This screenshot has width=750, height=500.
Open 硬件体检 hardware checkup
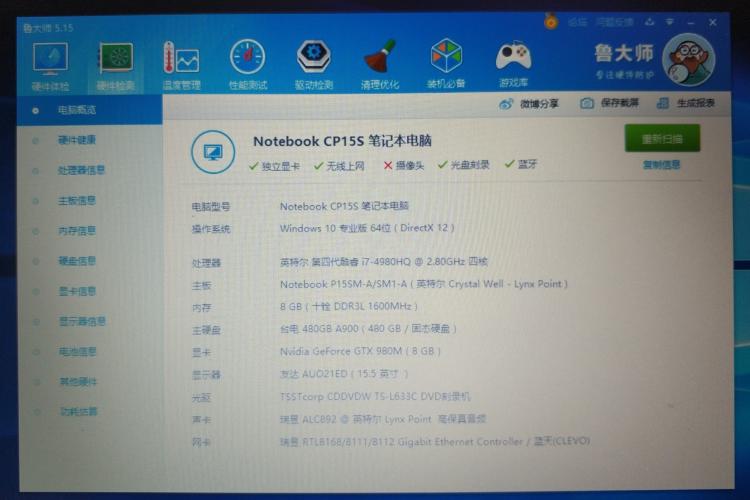(x=50, y=66)
